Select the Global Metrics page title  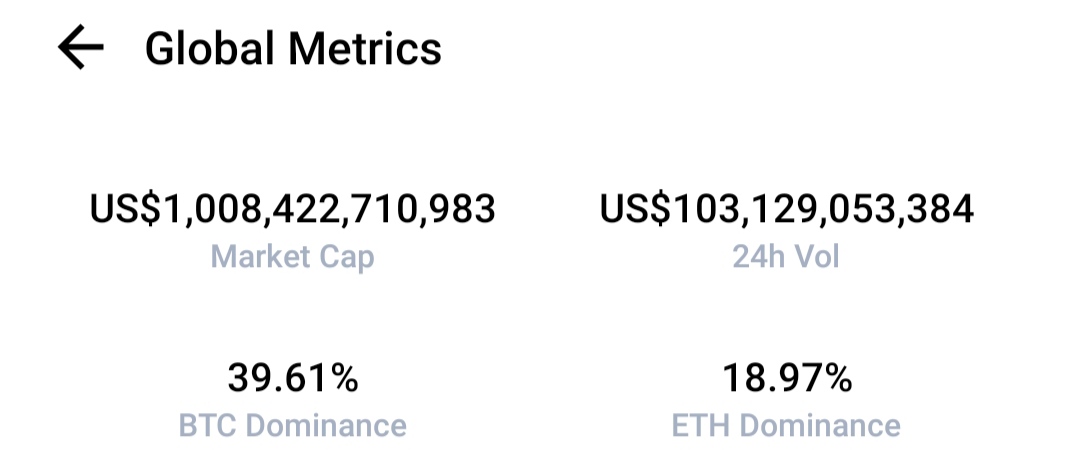point(293,49)
